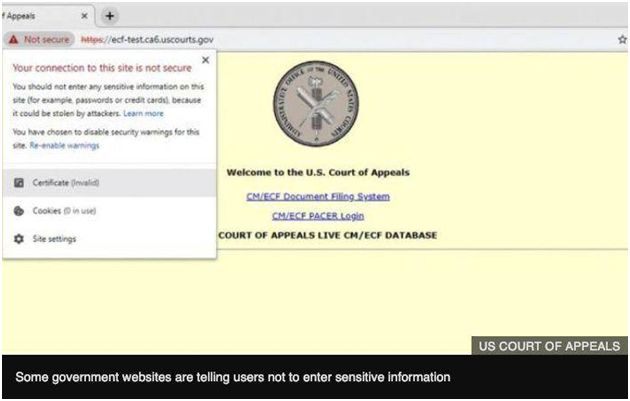Open Cookies (0 in use) entry
Screen dimensions: 630x401
[x=109, y=211]
